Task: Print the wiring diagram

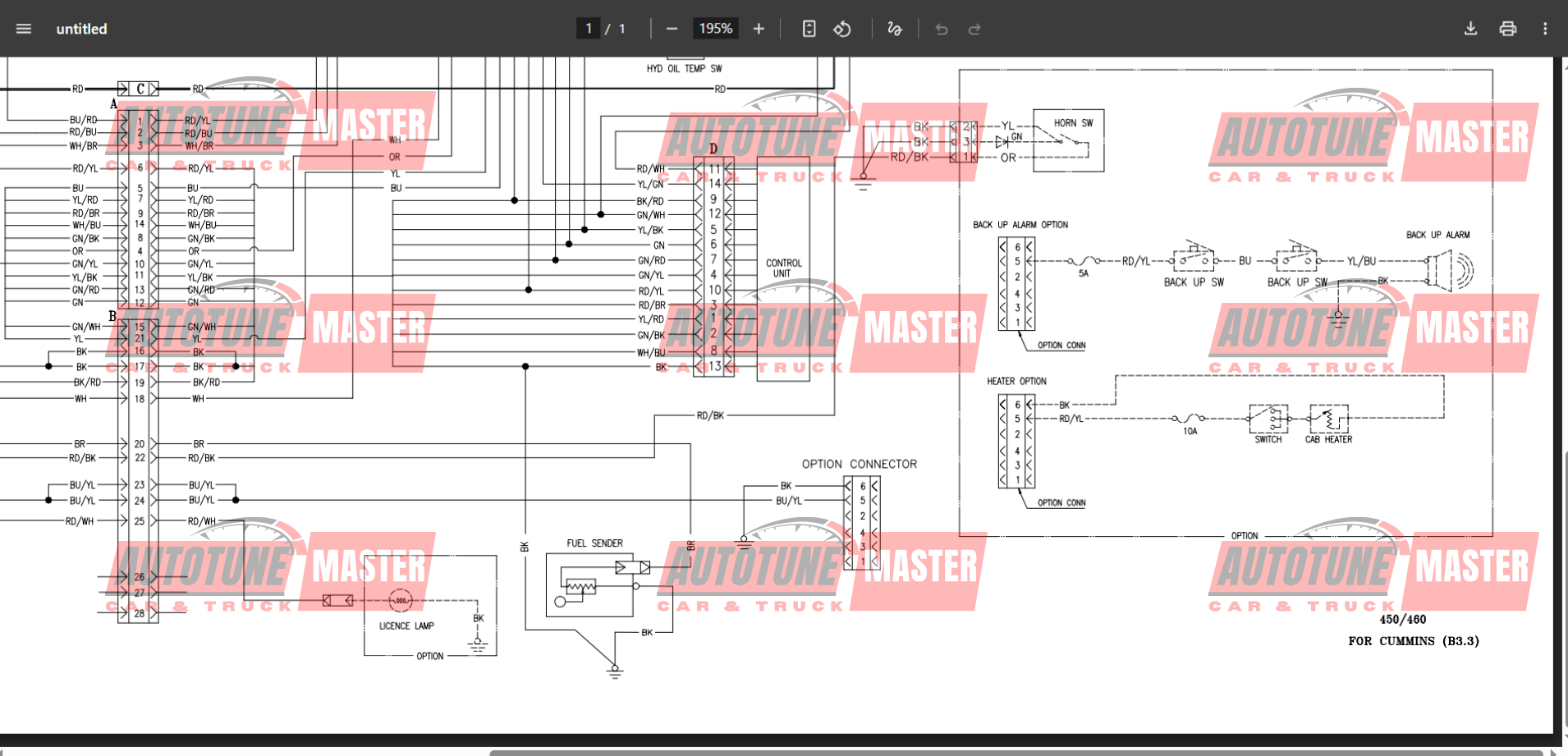Action: (1508, 28)
